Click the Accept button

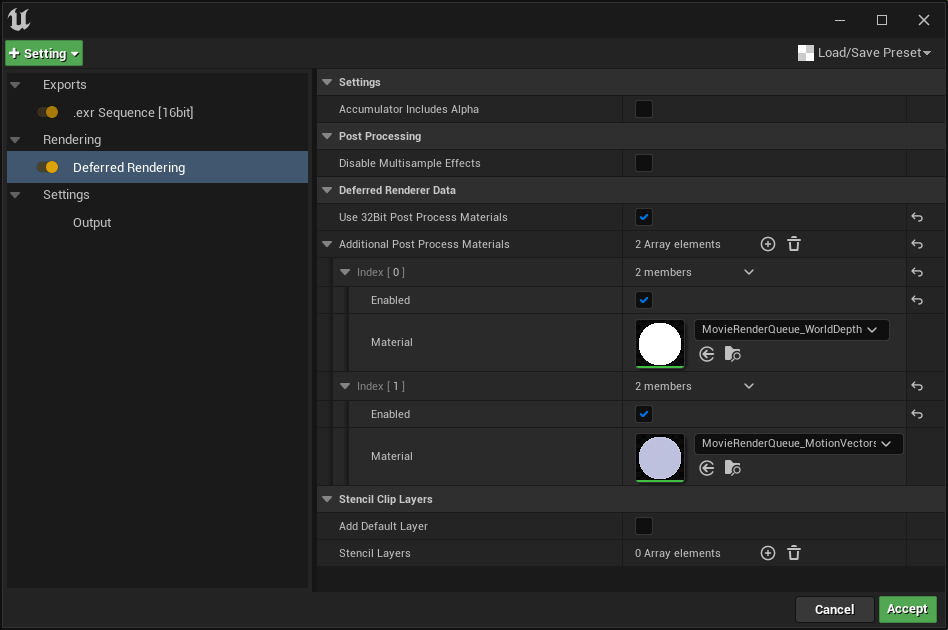[x=907, y=609]
